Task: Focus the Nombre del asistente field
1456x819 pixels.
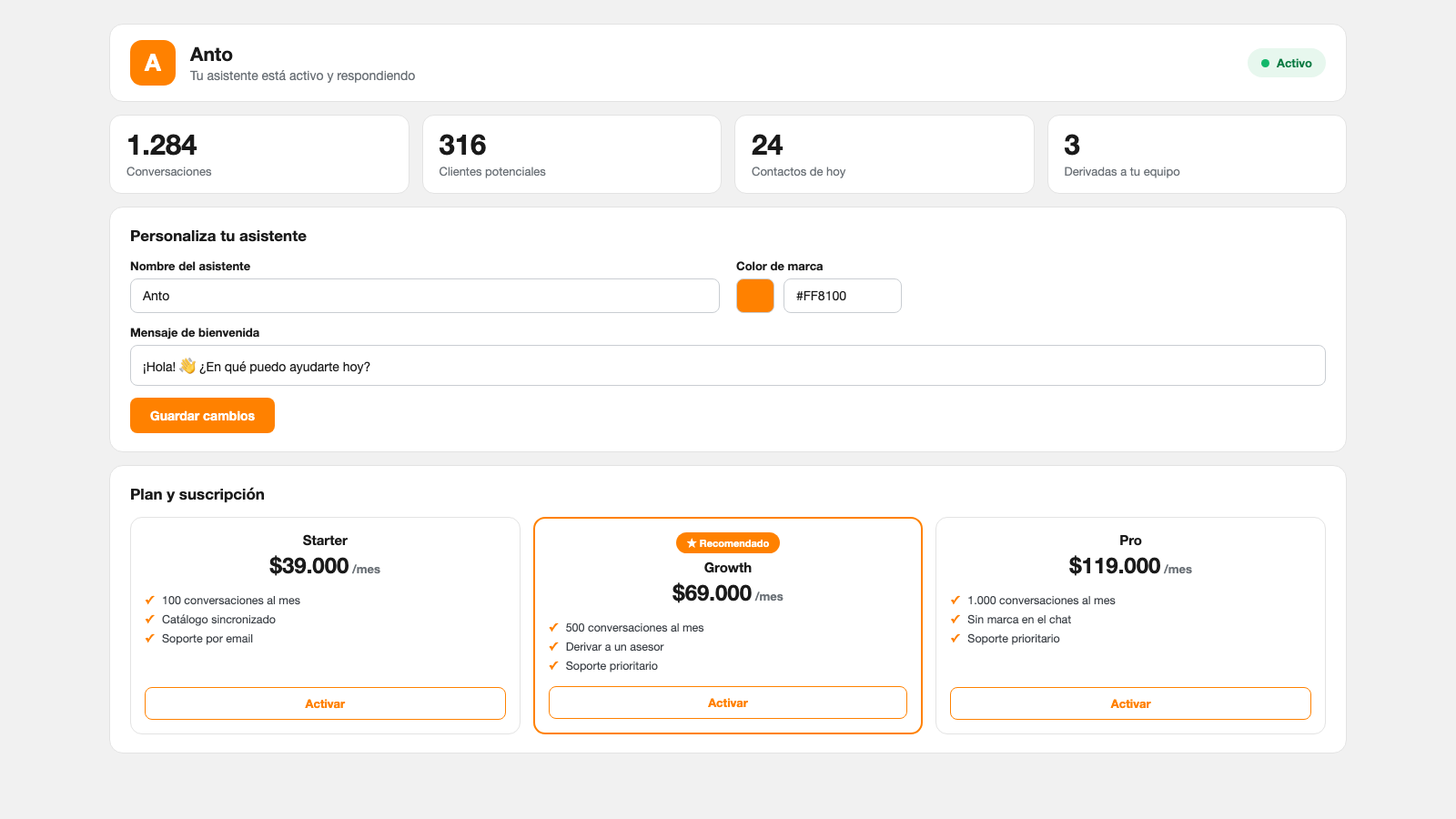Action: pos(425,296)
